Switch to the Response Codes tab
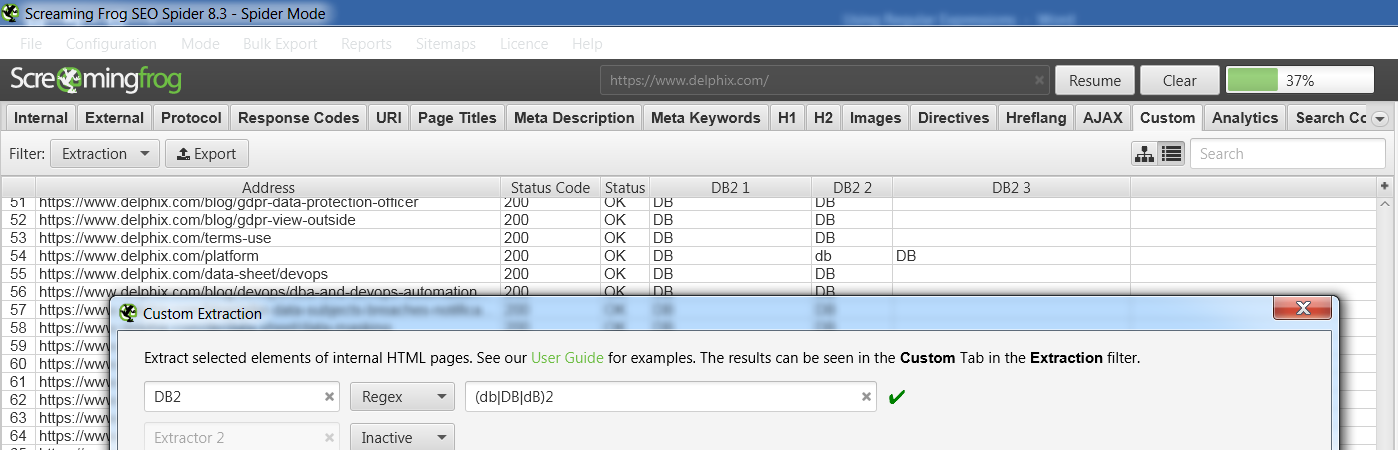The image size is (1398, 450). pos(298,118)
